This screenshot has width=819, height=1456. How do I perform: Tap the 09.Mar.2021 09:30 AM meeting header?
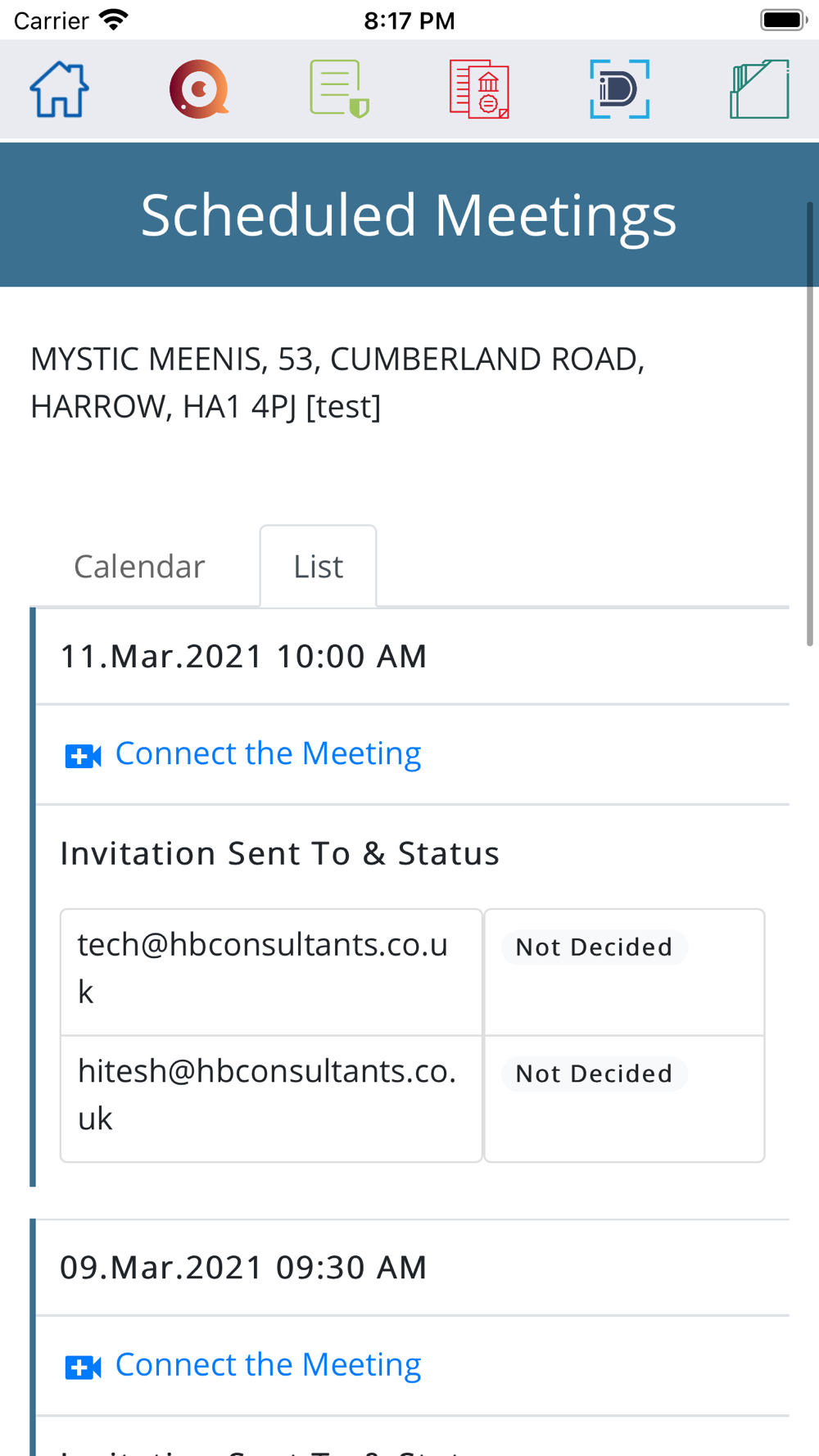243,1267
